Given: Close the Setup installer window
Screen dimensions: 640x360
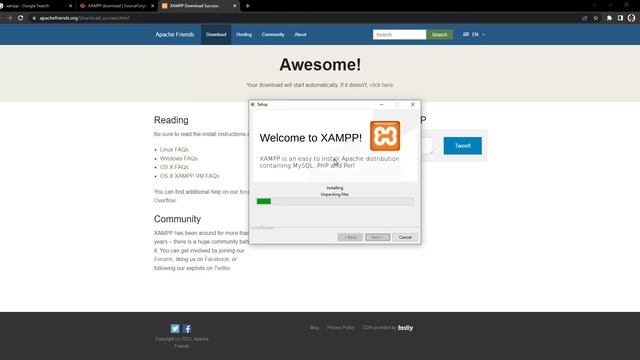Looking at the screenshot, I should point(413,104).
